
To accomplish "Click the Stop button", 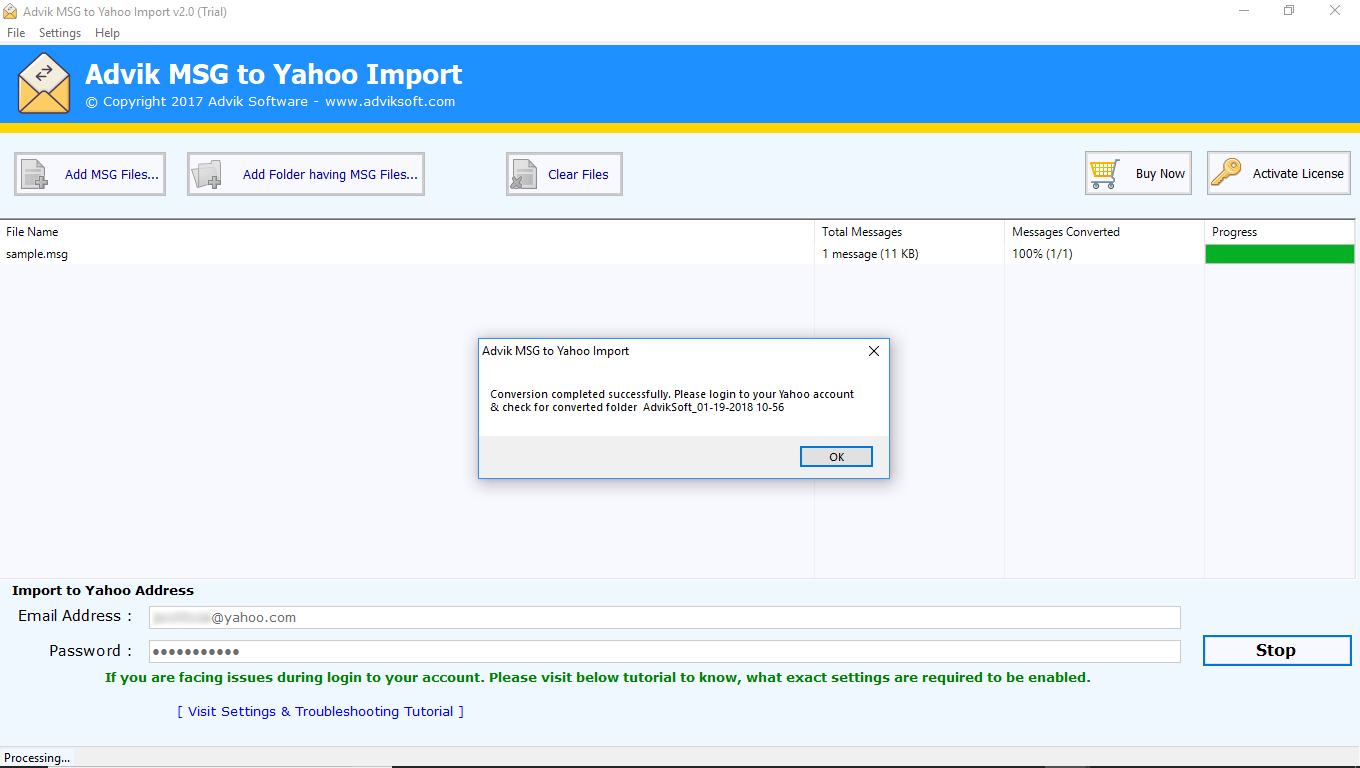I will pyautogui.click(x=1277, y=650).
